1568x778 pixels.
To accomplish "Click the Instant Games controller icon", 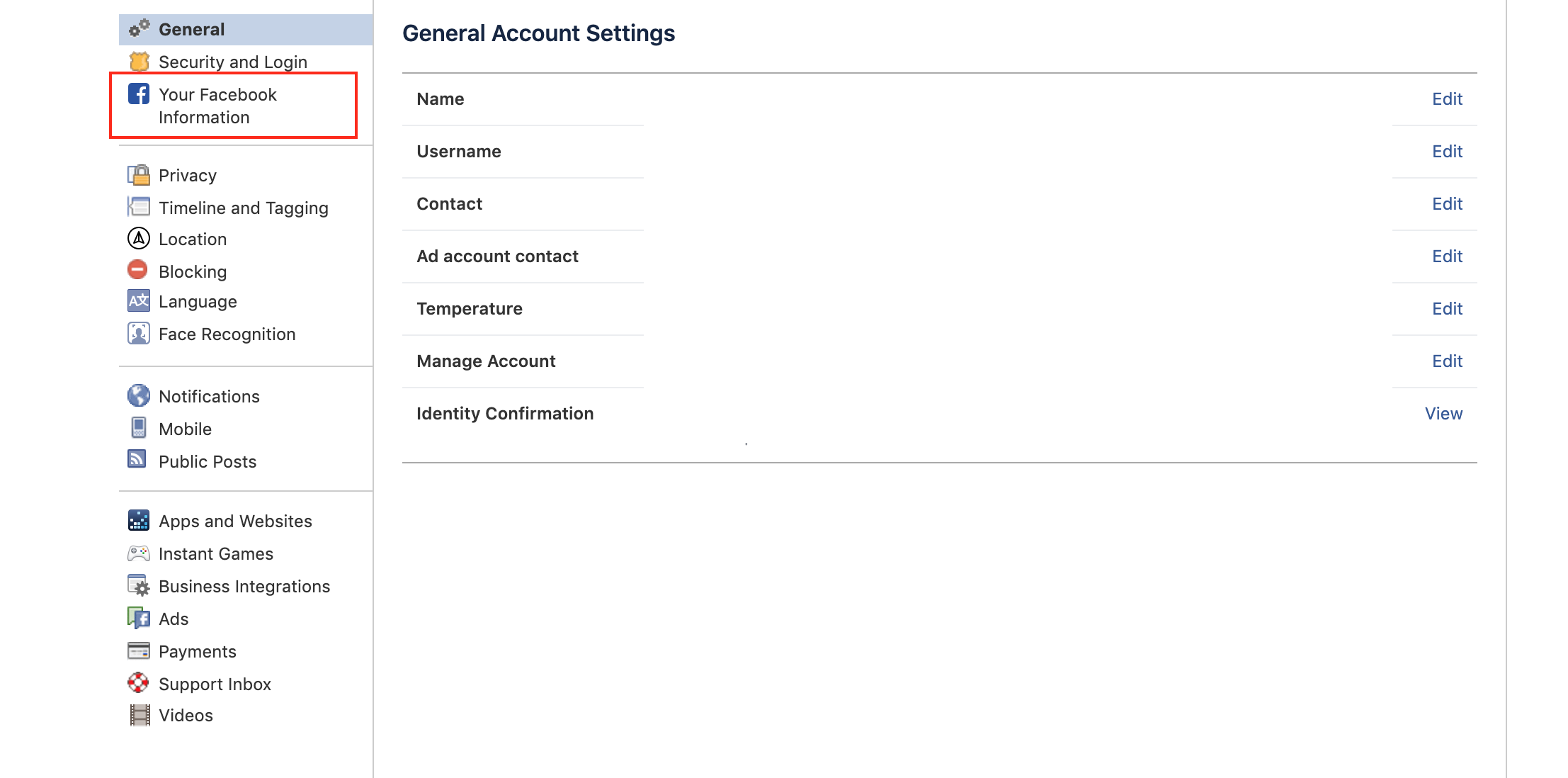I will click(x=139, y=553).
